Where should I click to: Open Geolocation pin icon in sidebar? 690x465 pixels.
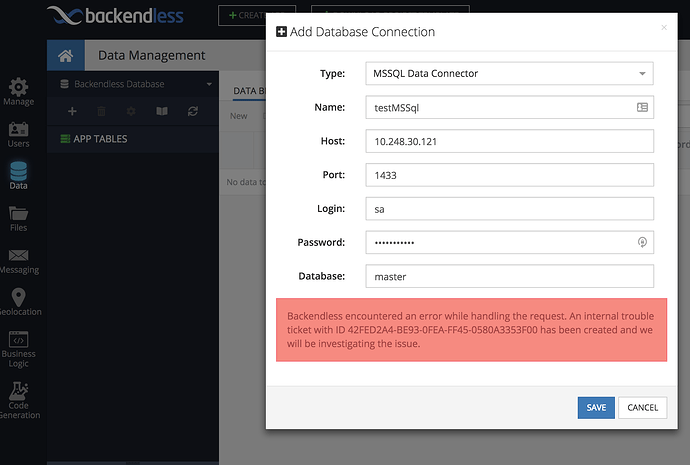18,297
